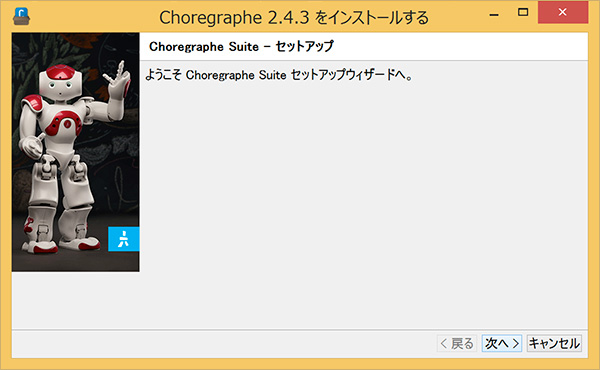Click the 'ようこそ Choregraphe Suite' welcome text

279,75
